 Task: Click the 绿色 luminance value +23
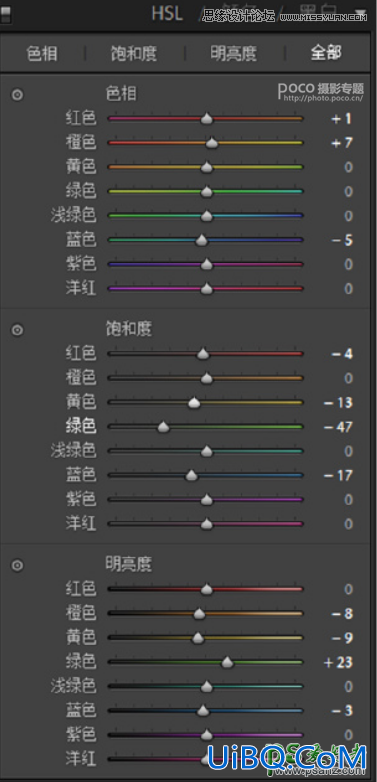click(338, 662)
